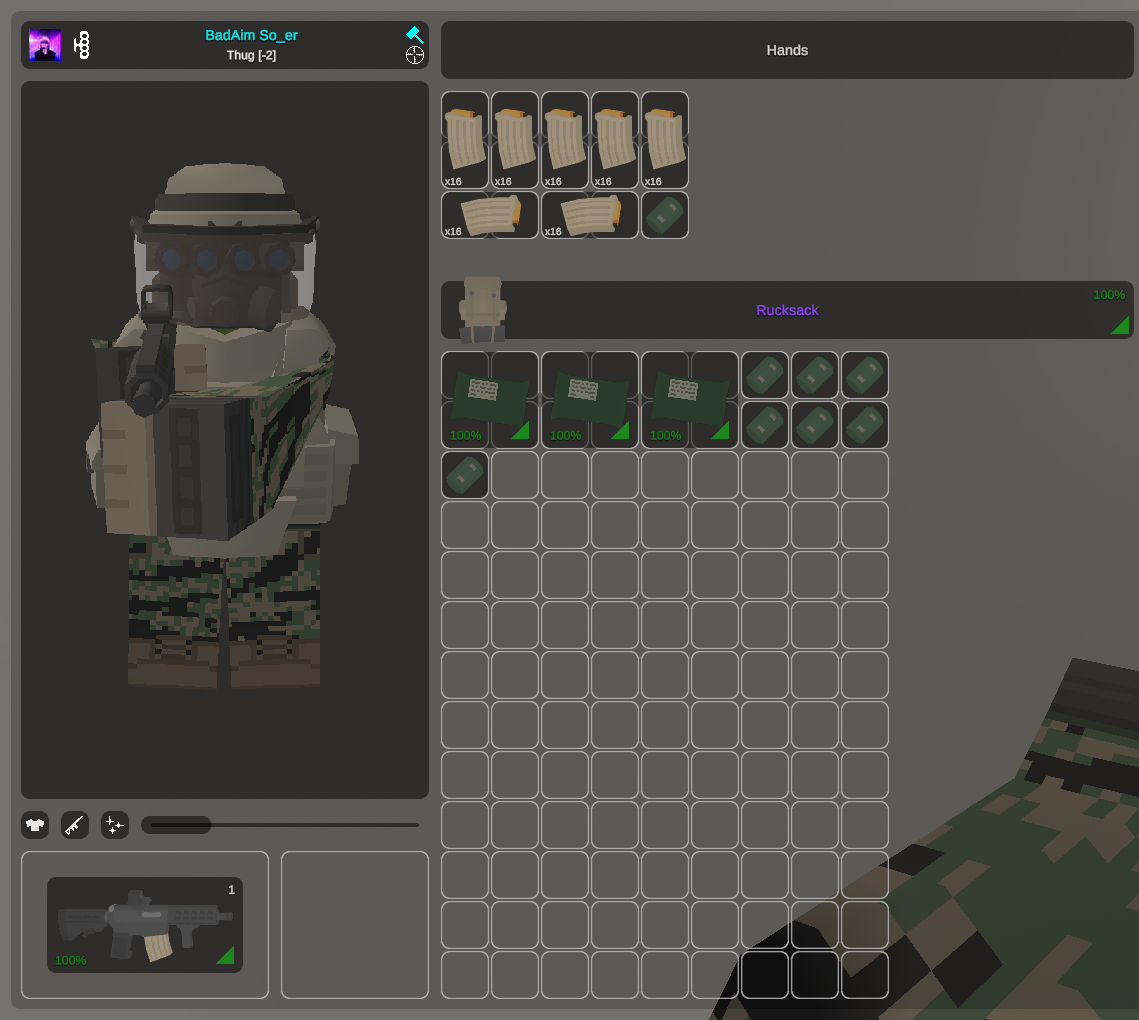Open the sparkles effects tab

click(115, 825)
